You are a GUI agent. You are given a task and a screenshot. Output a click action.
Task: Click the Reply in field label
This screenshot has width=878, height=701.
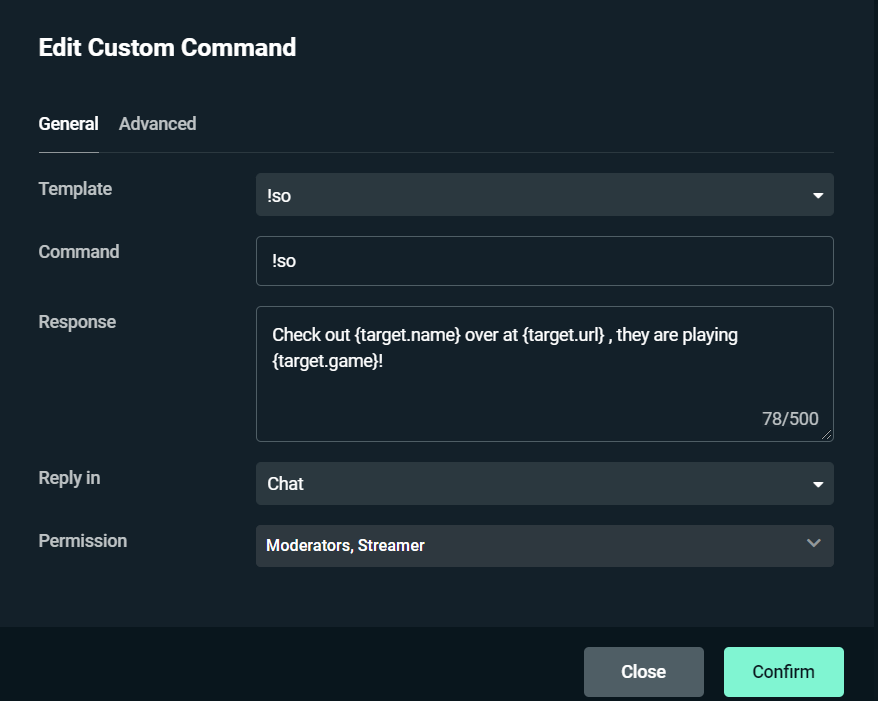pyautogui.click(x=69, y=478)
